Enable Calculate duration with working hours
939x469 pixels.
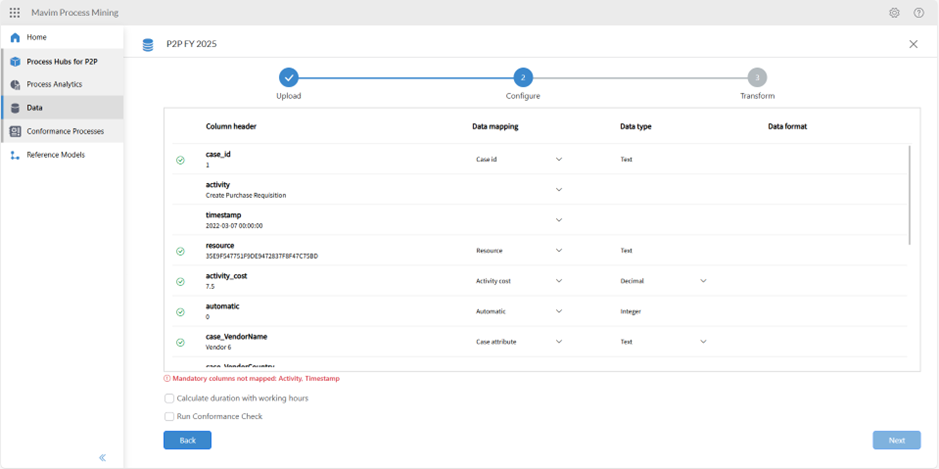(x=169, y=398)
